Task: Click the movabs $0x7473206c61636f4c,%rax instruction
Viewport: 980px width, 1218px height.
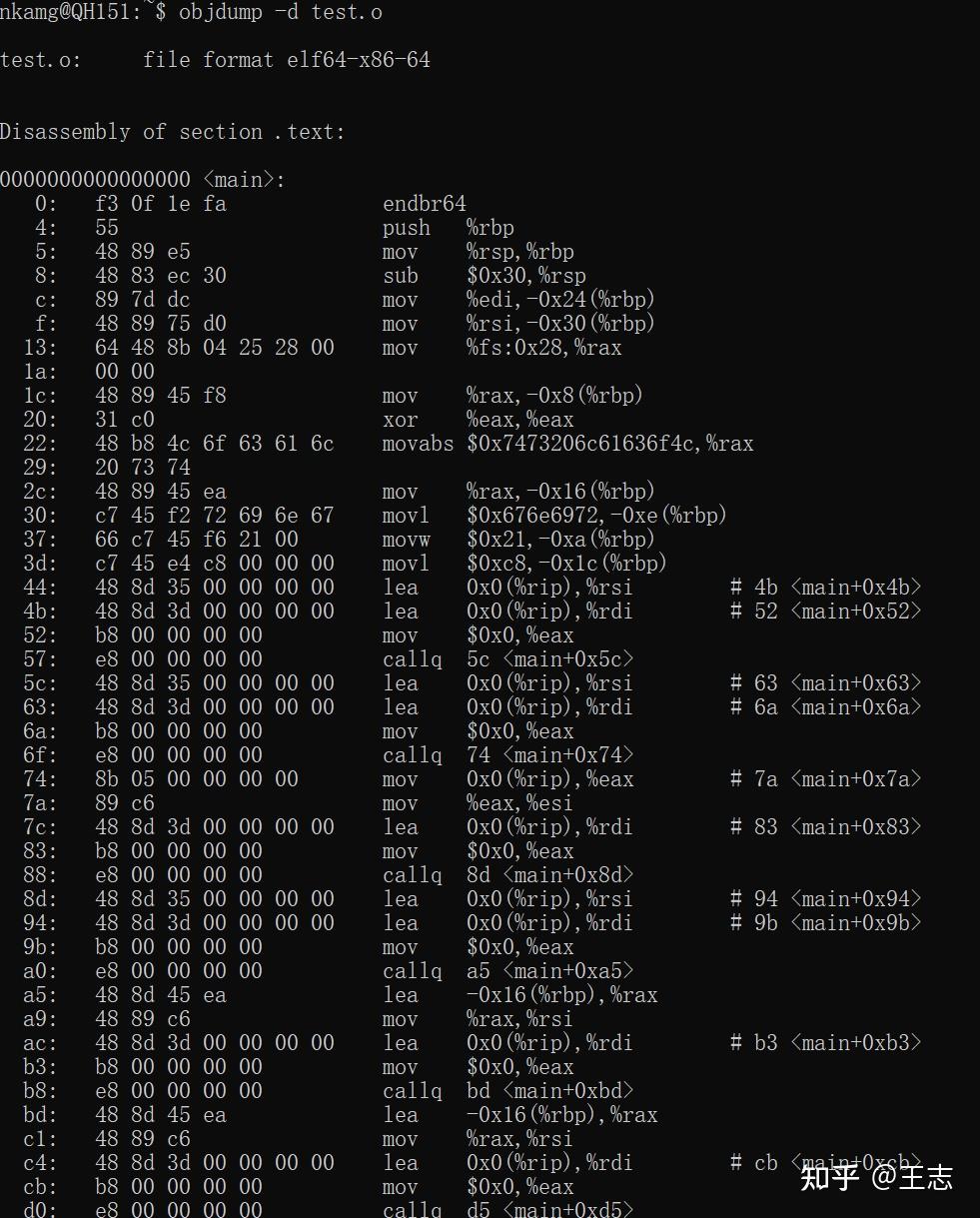Action: 567,444
